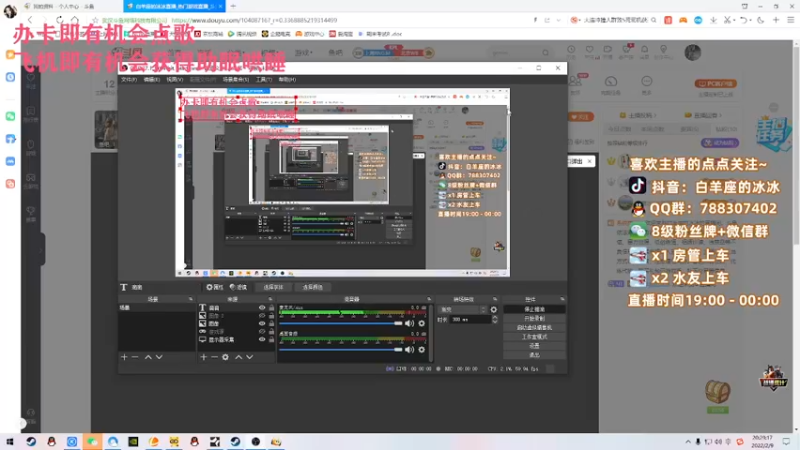Open OBS 文件(F) menu

(129, 80)
